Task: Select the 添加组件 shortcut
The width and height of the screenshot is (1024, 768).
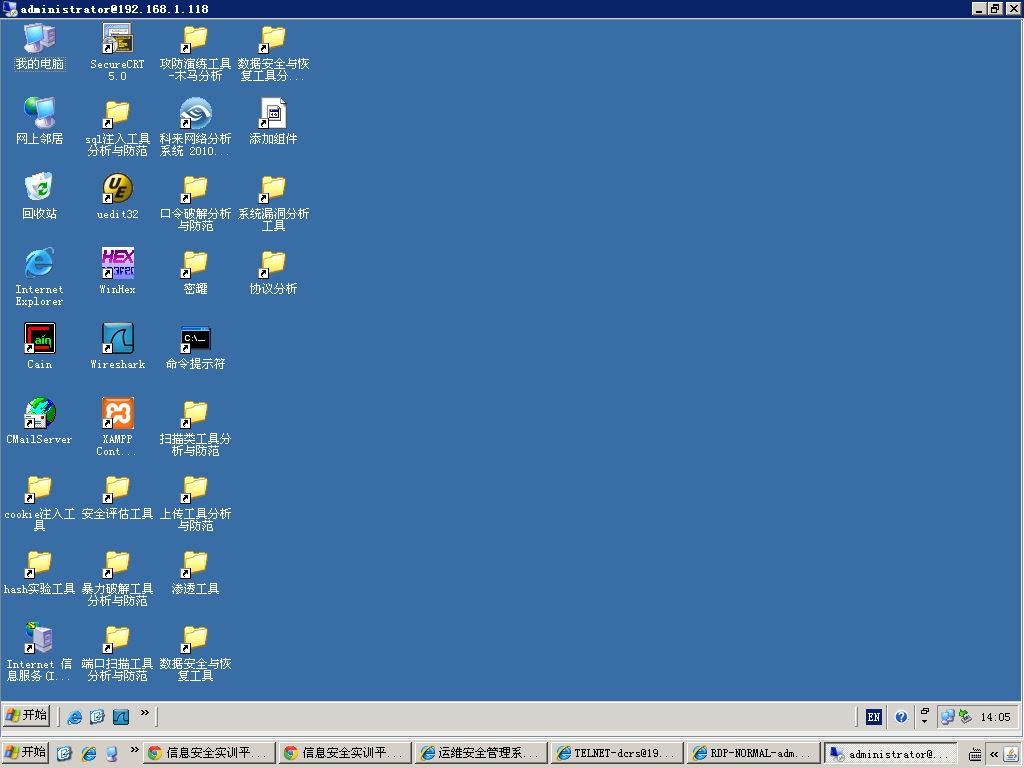Action: 273,121
